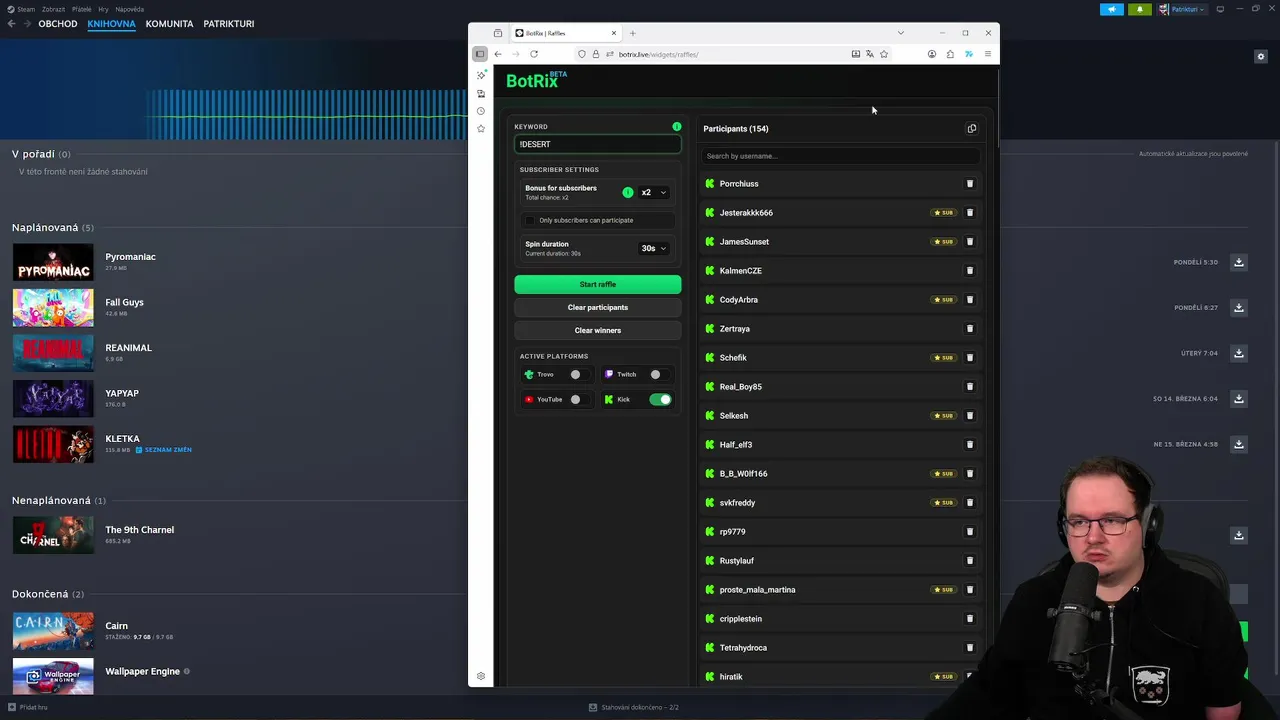Delete participant Porrchiuss with trash icon

coord(969,184)
